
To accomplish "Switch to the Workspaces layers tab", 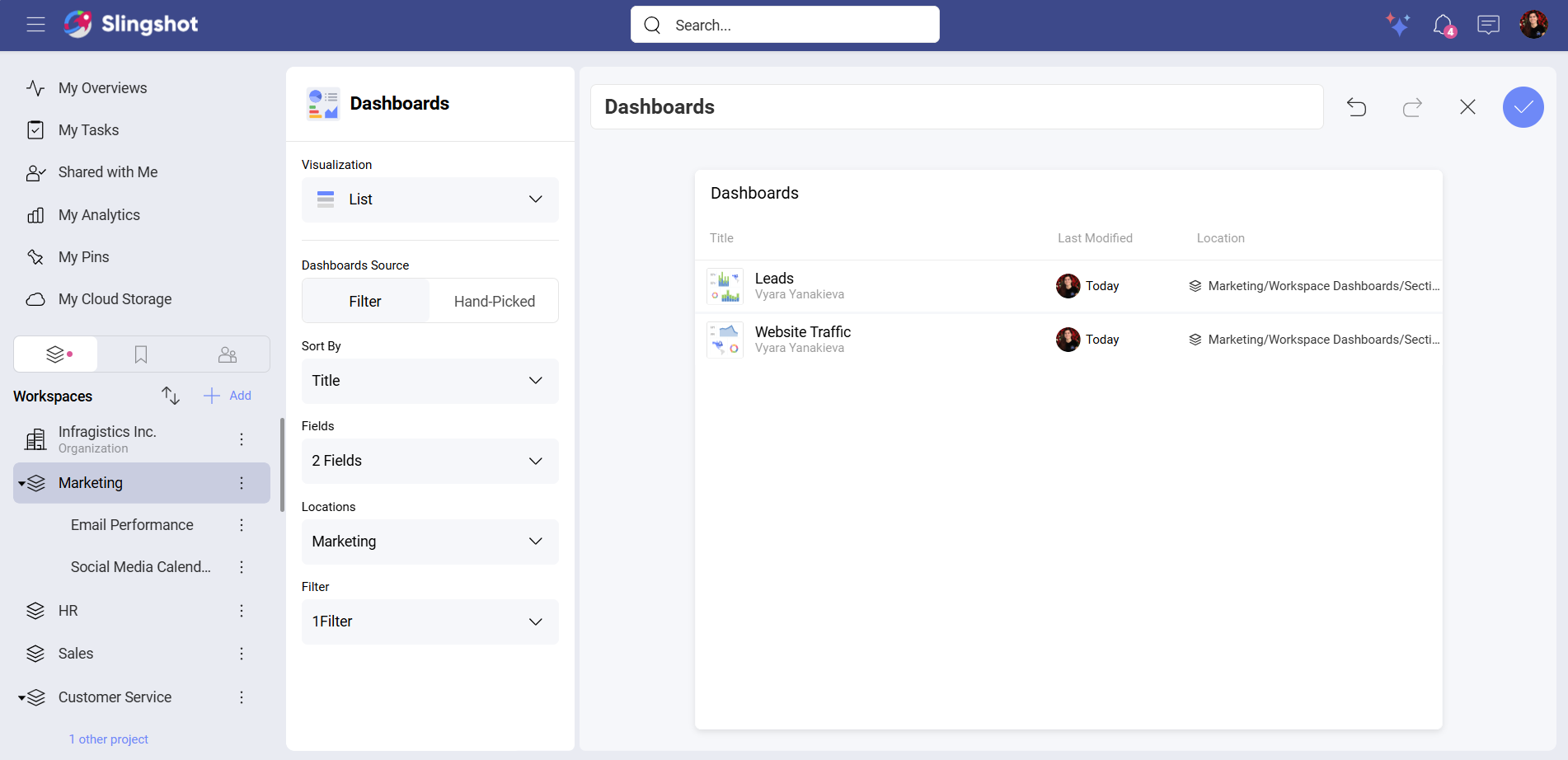I will pyautogui.click(x=54, y=354).
